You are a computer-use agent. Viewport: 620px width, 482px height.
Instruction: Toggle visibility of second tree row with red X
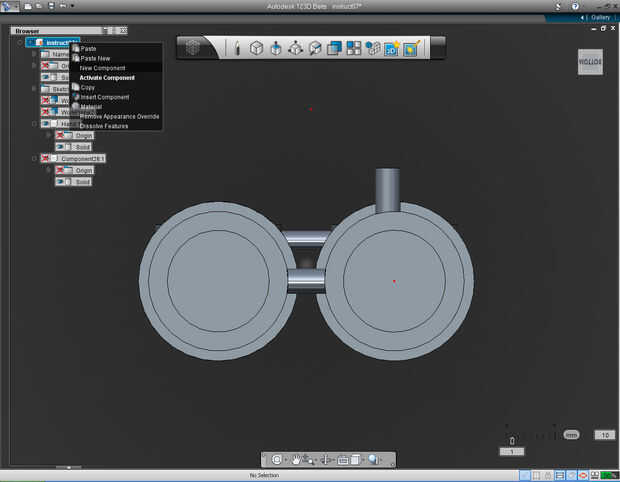click(x=45, y=66)
